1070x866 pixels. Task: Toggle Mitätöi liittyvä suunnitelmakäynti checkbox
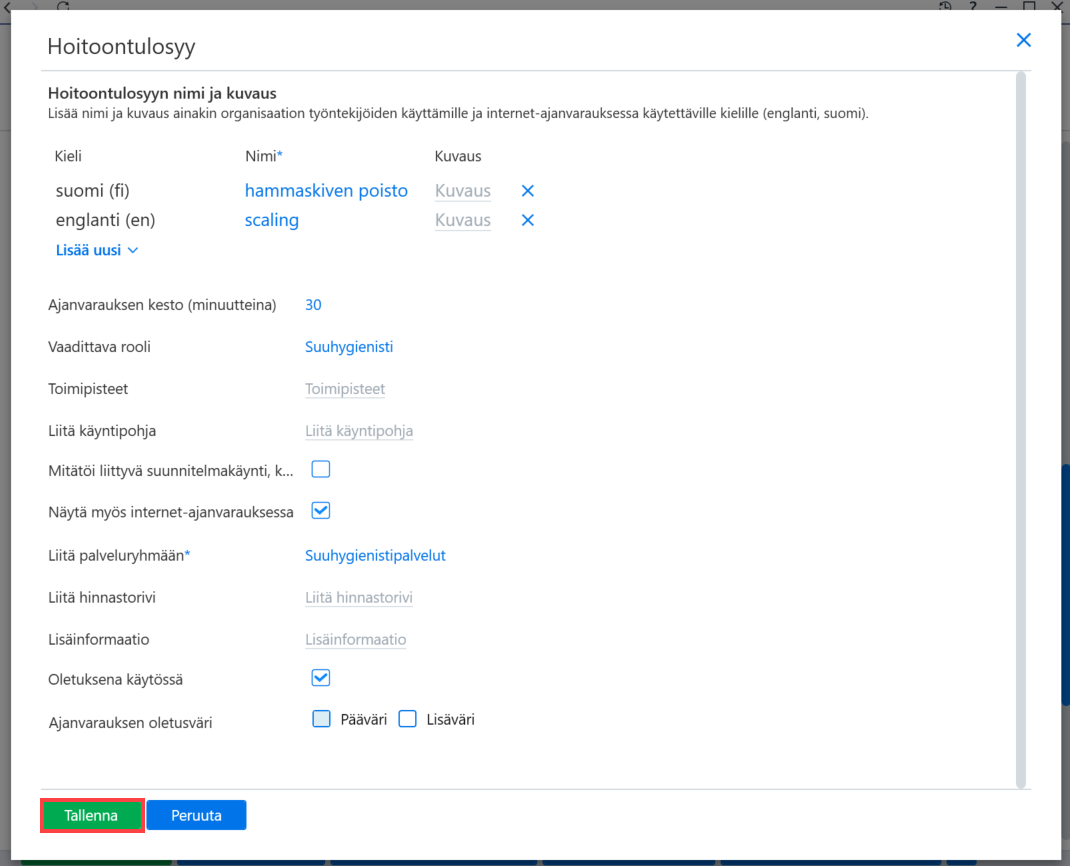pyautogui.click(x=321, y=470)
